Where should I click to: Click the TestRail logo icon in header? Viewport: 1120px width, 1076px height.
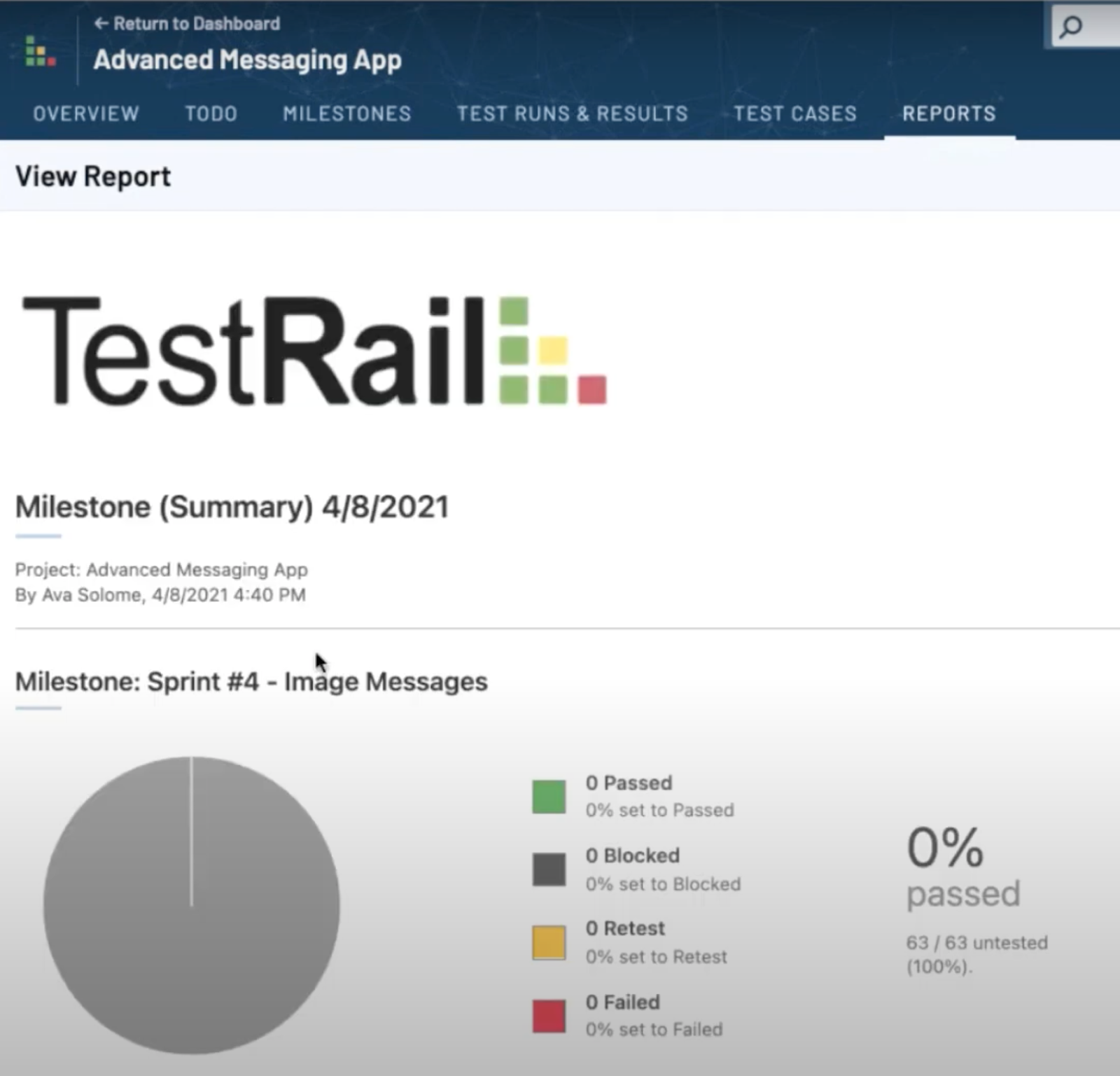(40, 51)
